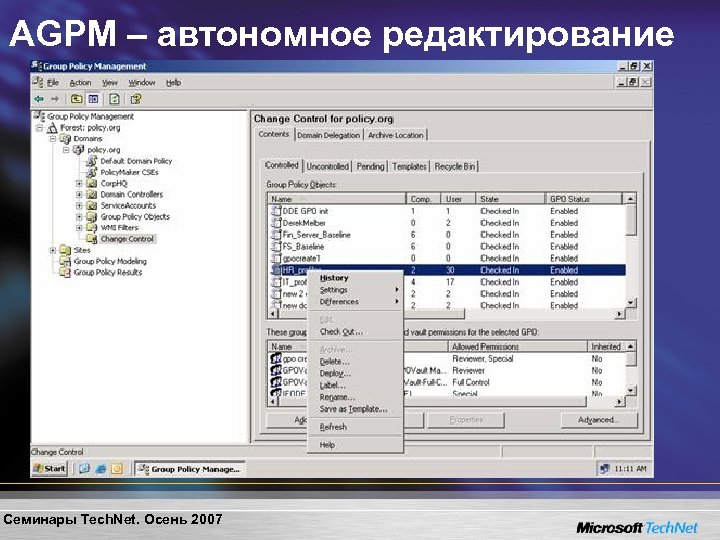
Task: Open the Action menu
Action: click(x=80, y=83)
